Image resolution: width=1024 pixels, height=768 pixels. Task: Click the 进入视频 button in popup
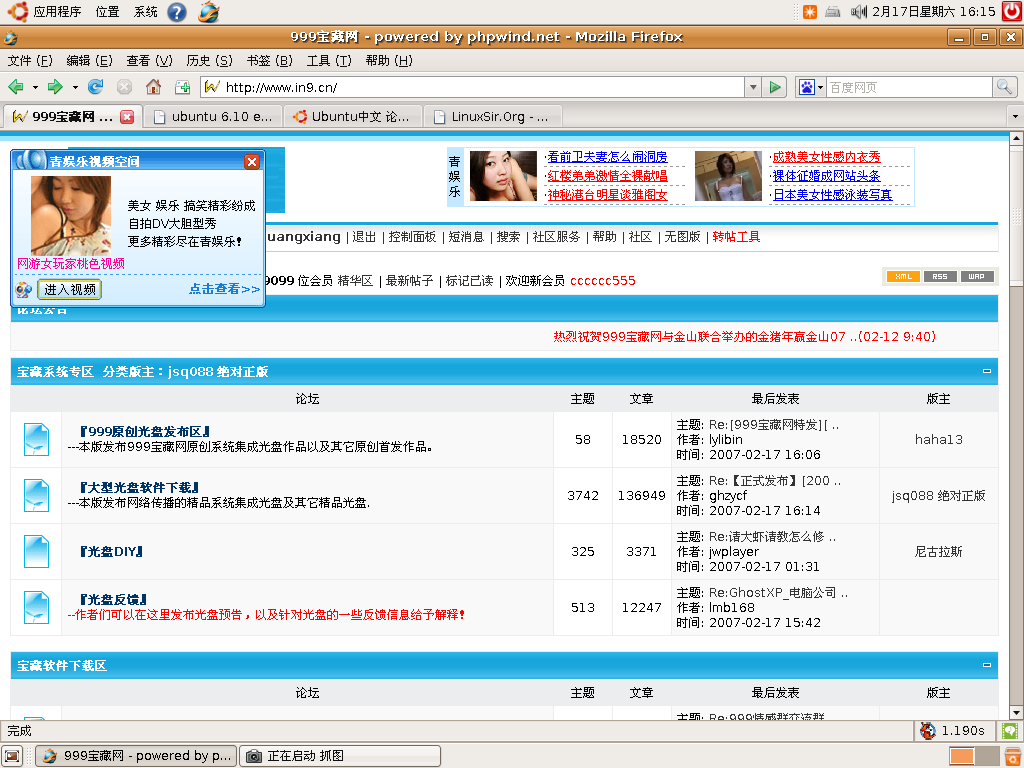[70, 289]
